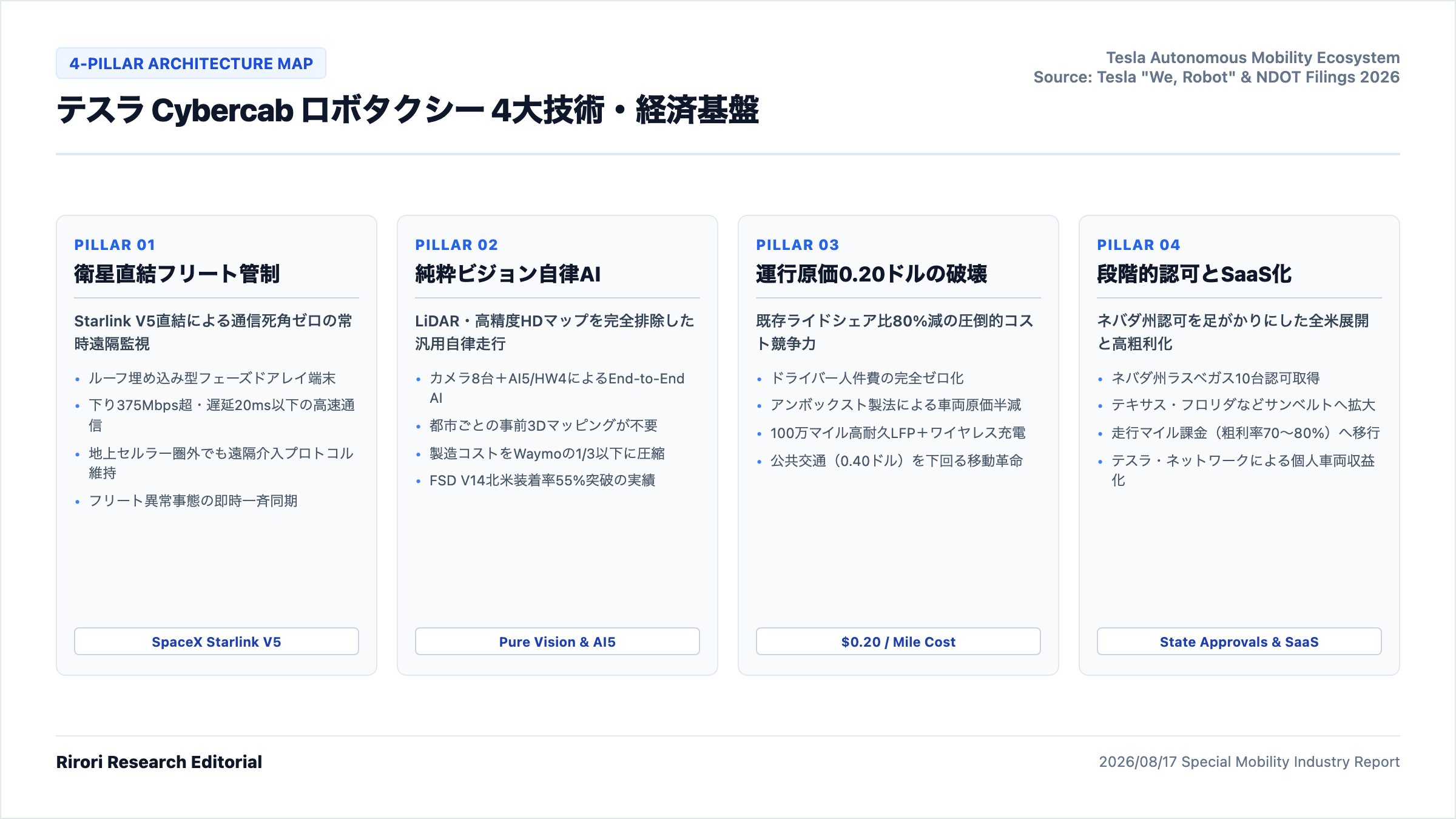
Task: Click the Starlink V5直結 summary paragraph
Action: pyautogui.click(x=214, y=332)
